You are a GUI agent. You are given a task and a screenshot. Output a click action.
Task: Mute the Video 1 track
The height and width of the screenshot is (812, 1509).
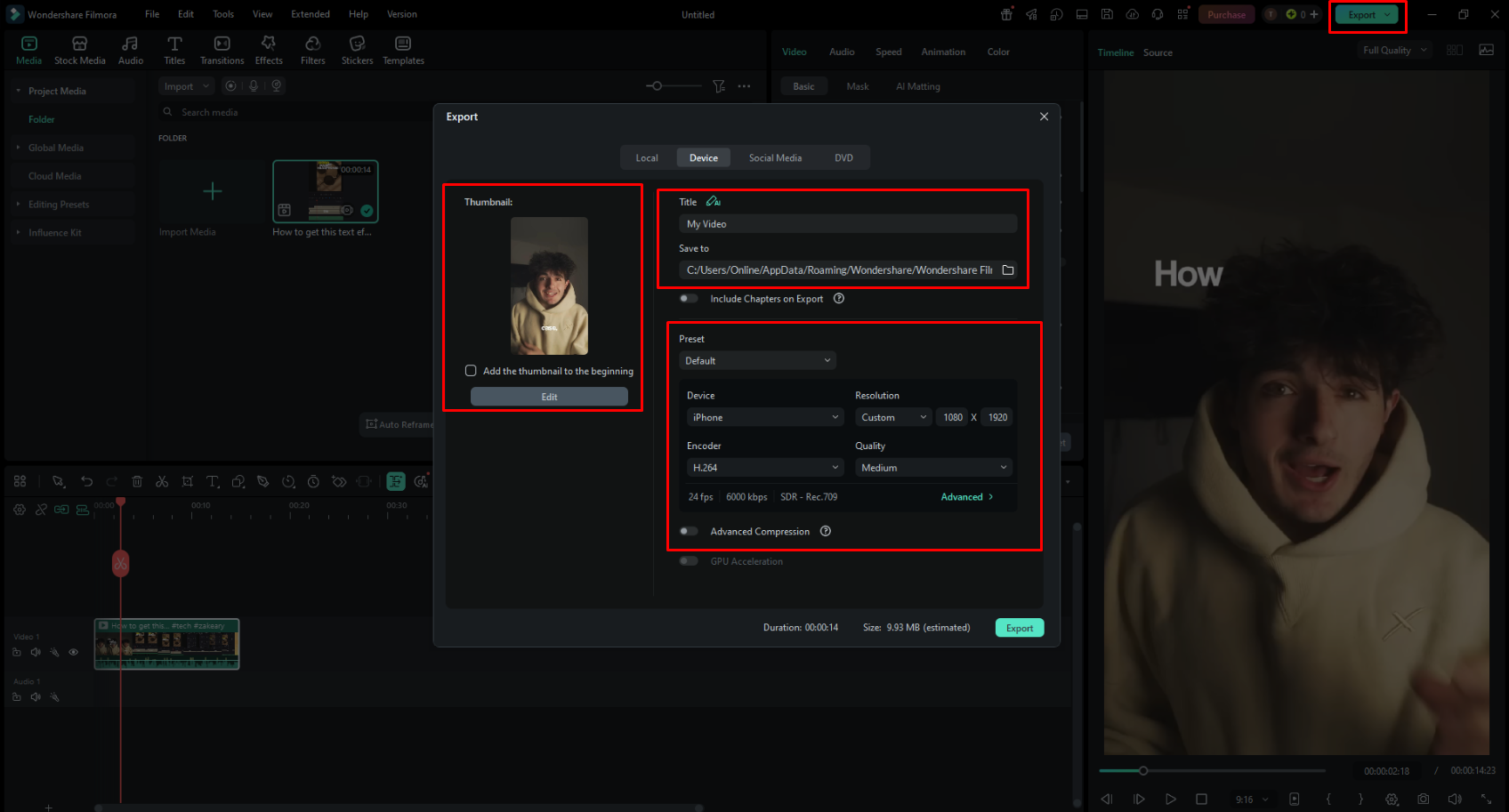[36, 652]
